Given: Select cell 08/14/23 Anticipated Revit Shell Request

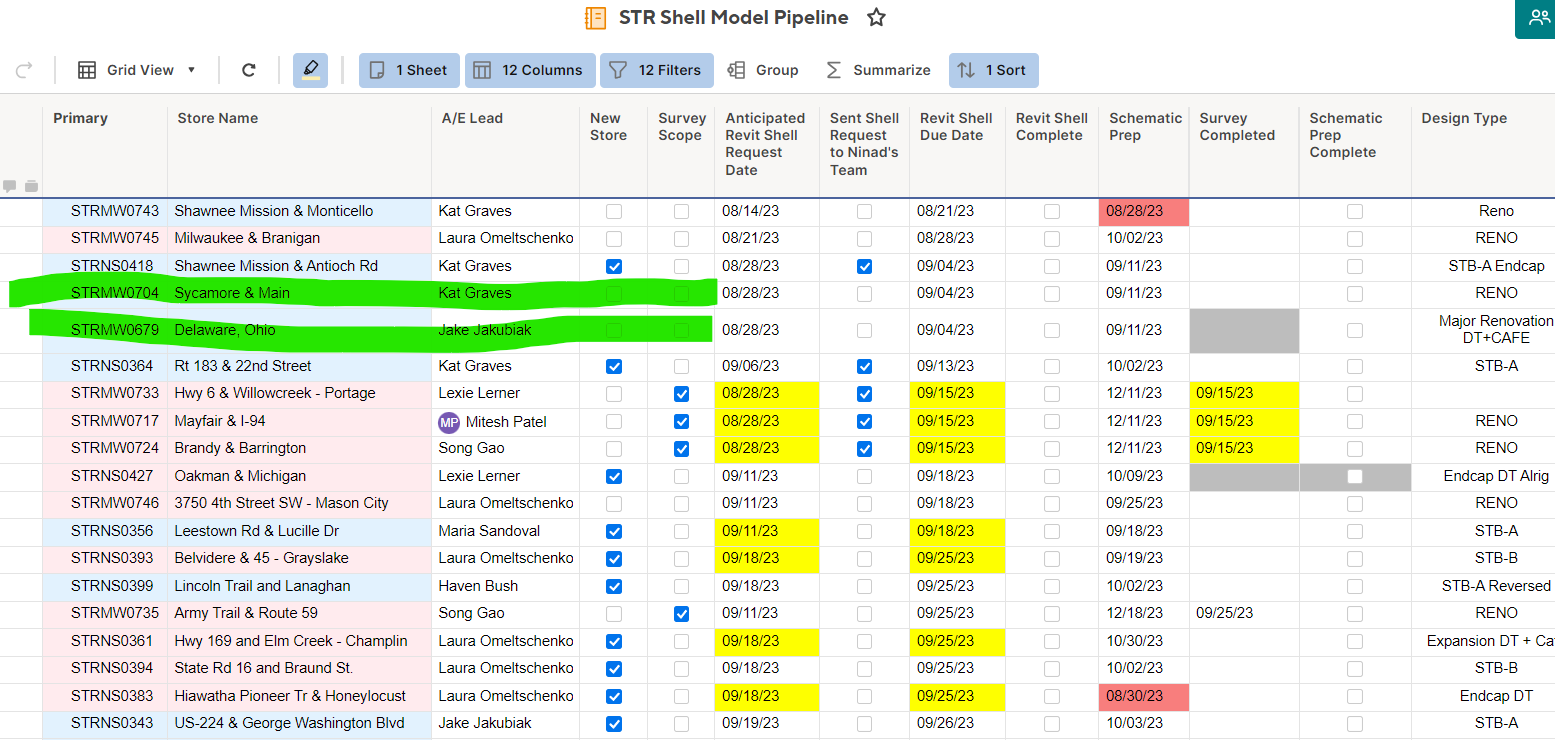Looking at the screenshot, I should (766, 211).
